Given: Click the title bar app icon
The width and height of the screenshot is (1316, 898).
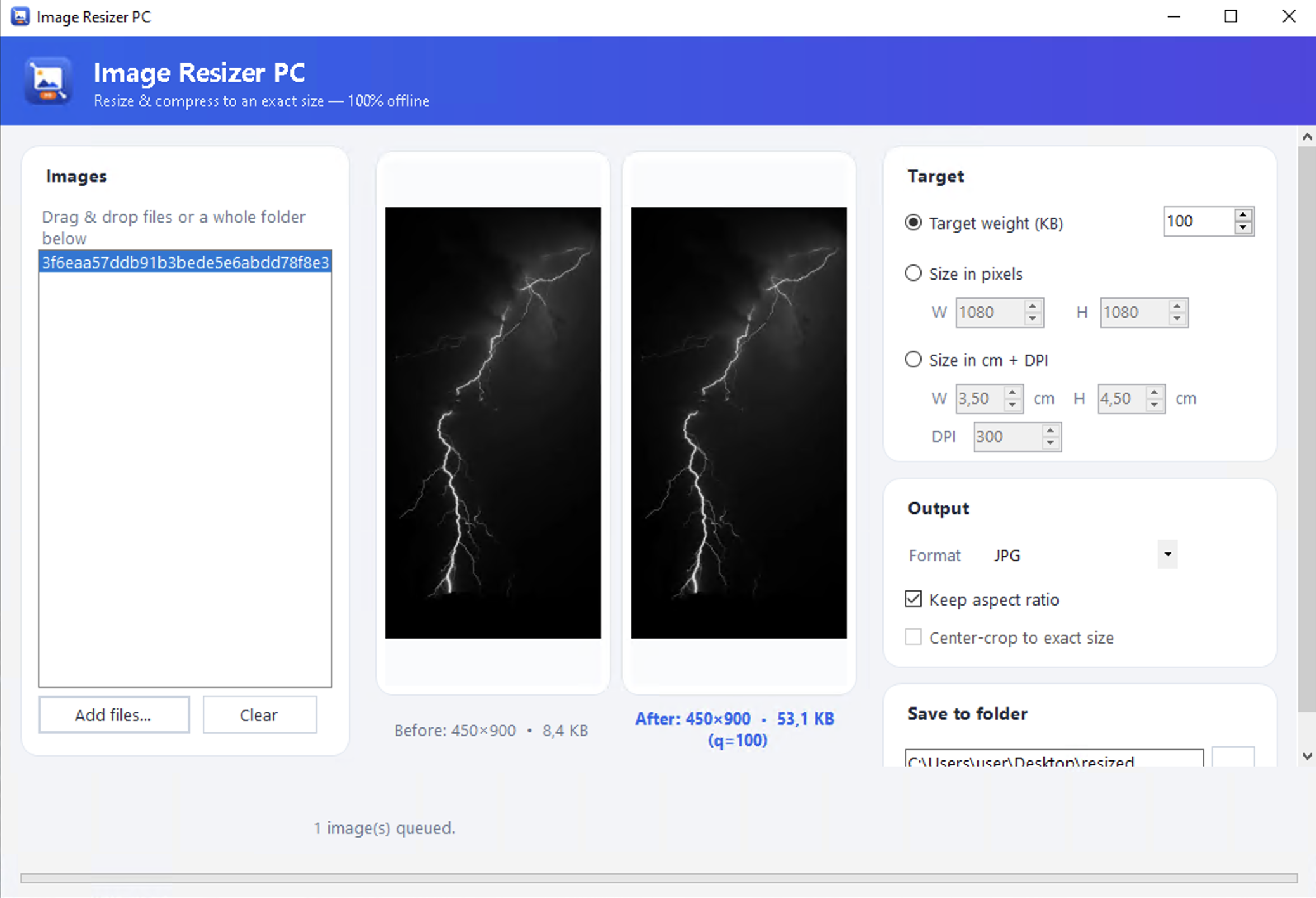Looking at the screenshot, I should click(x=20, y=16).
